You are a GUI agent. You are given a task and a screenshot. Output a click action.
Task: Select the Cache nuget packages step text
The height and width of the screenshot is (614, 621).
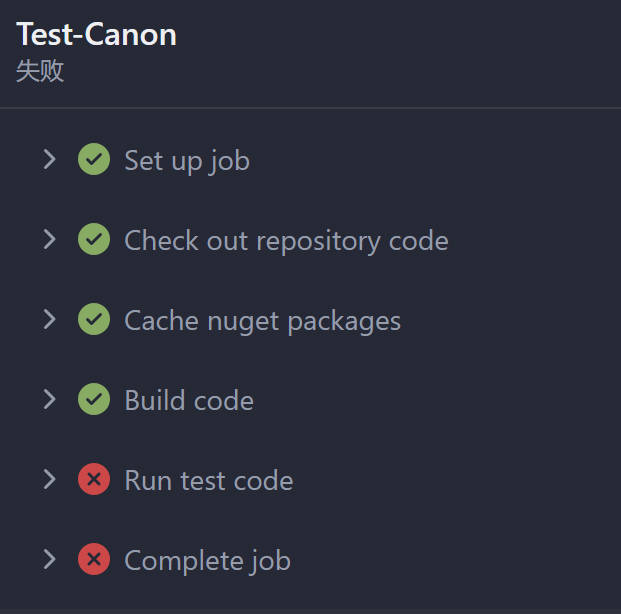coord(263,321)
